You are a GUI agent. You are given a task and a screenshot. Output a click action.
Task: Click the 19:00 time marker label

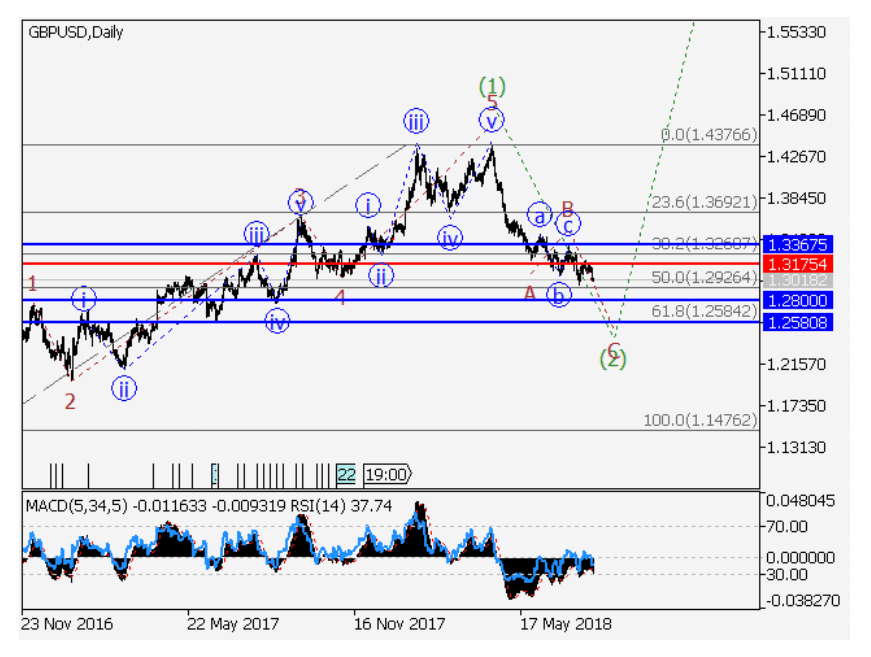386,474
